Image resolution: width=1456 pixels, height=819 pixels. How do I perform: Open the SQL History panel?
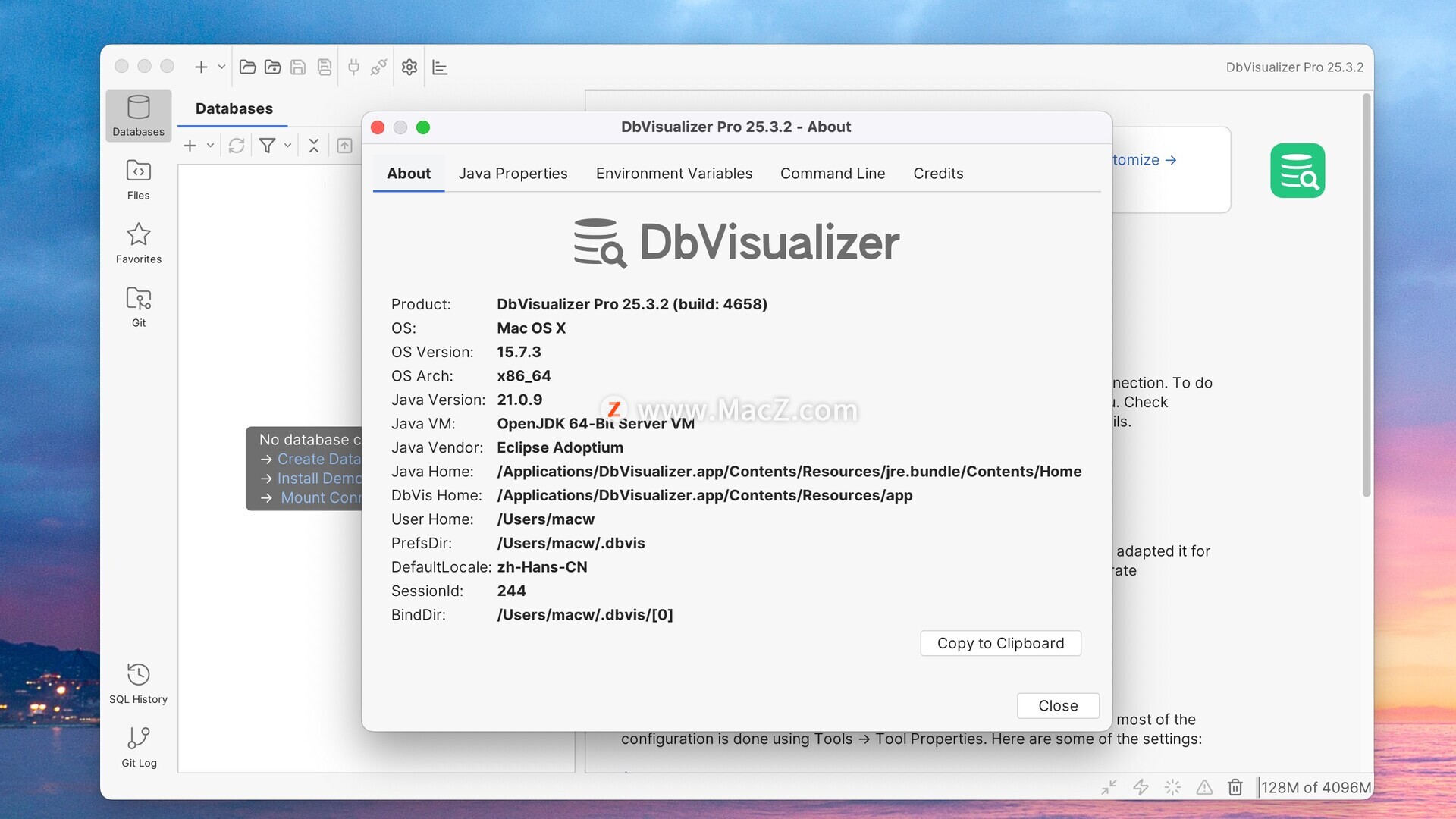138,682
